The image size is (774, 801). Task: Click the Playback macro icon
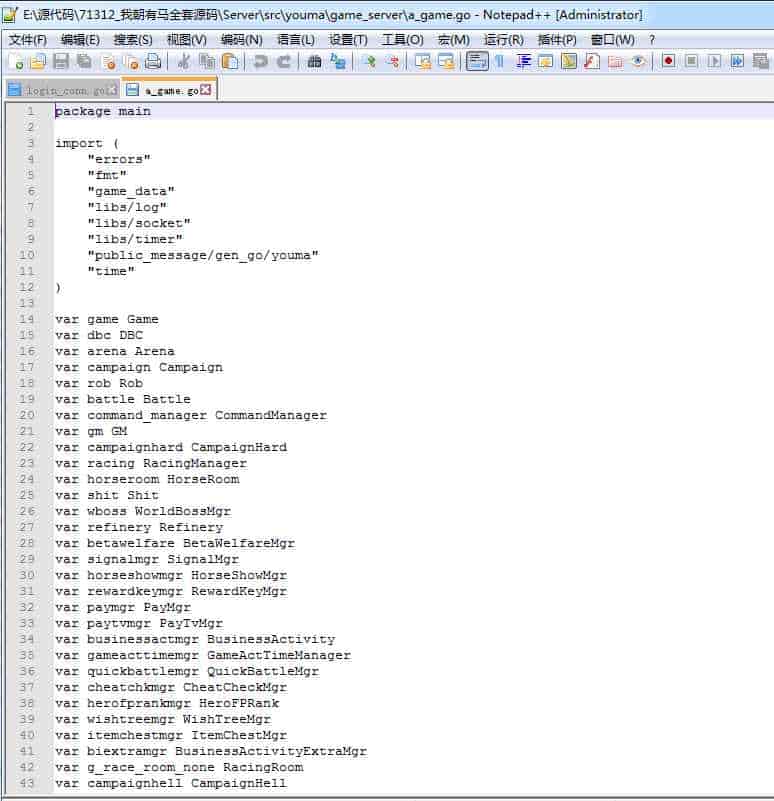click(714, 62)
